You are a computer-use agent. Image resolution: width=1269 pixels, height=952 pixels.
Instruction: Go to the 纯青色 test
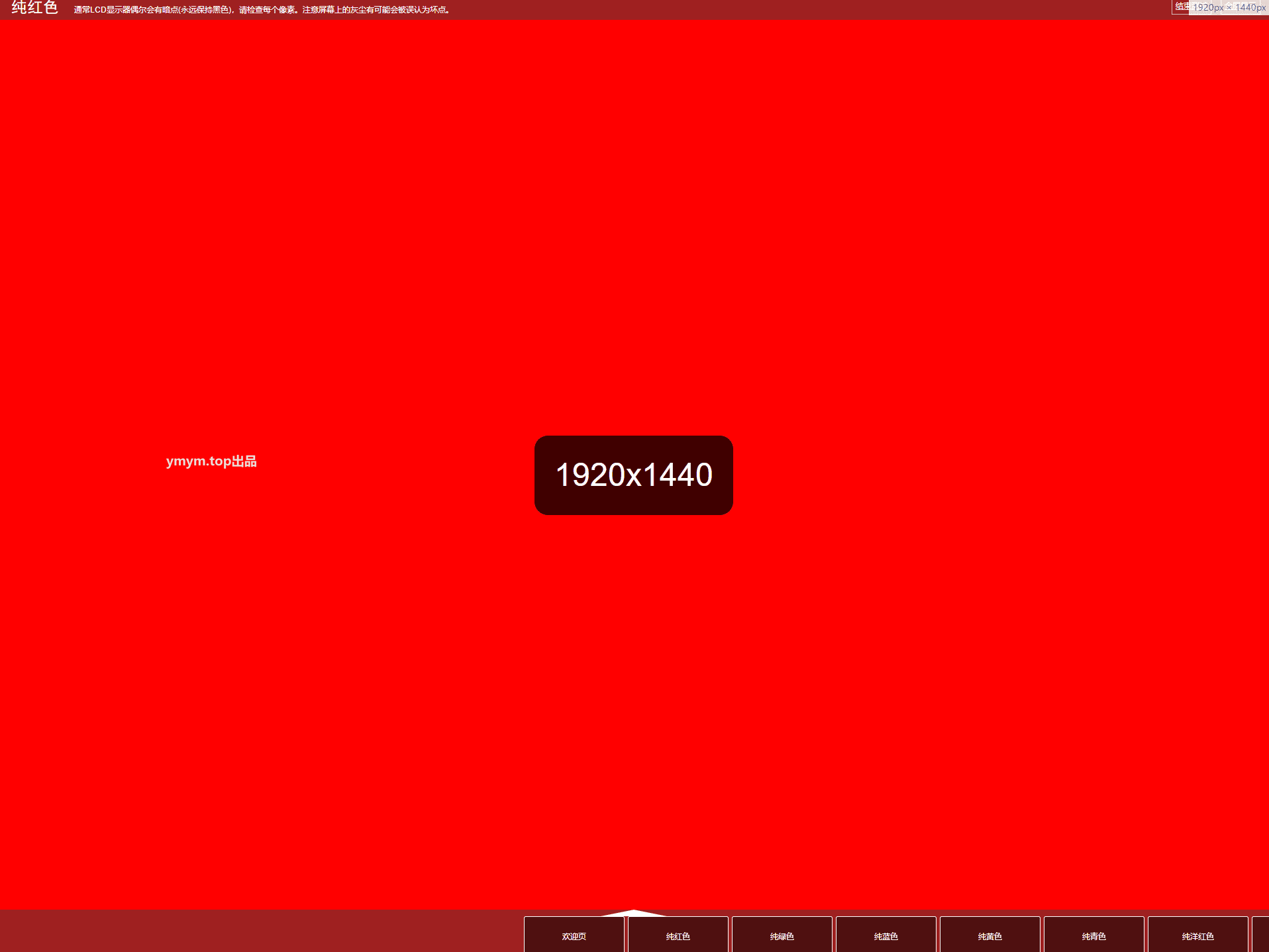tap(1093, 935)
